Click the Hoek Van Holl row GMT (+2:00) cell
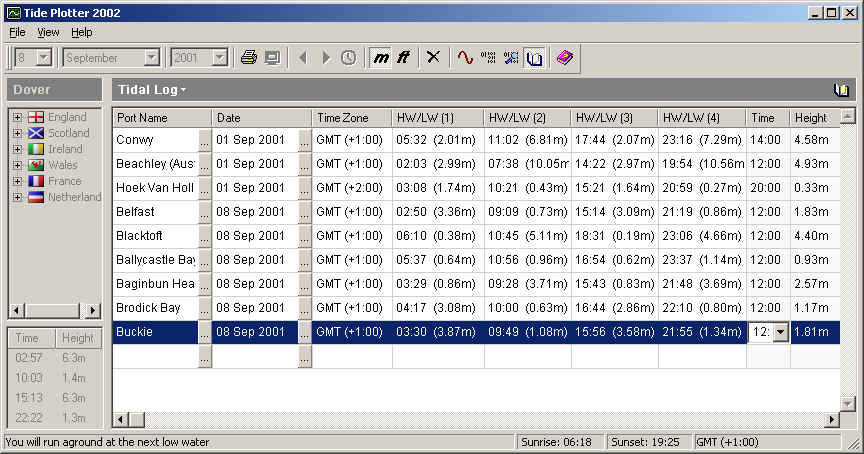 (x=352, y=188)
